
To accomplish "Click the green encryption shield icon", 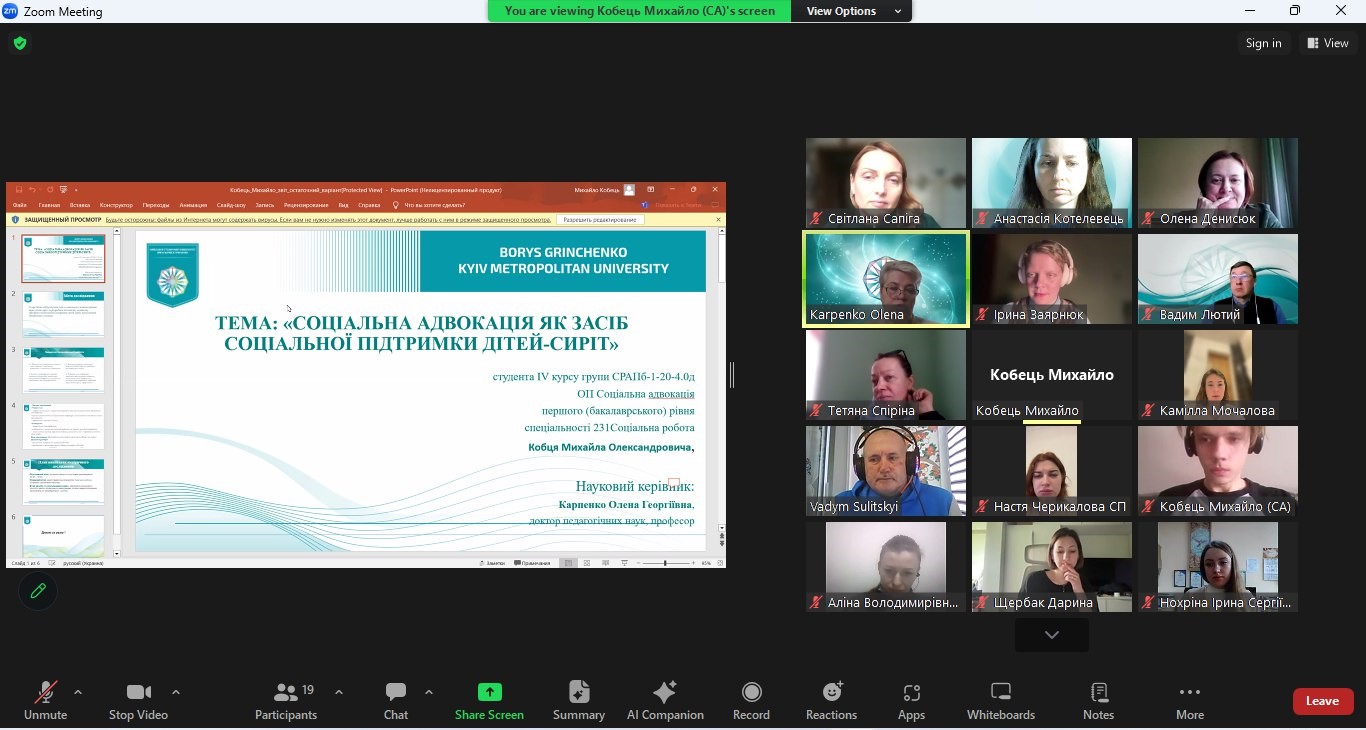I will click(20, 43).
